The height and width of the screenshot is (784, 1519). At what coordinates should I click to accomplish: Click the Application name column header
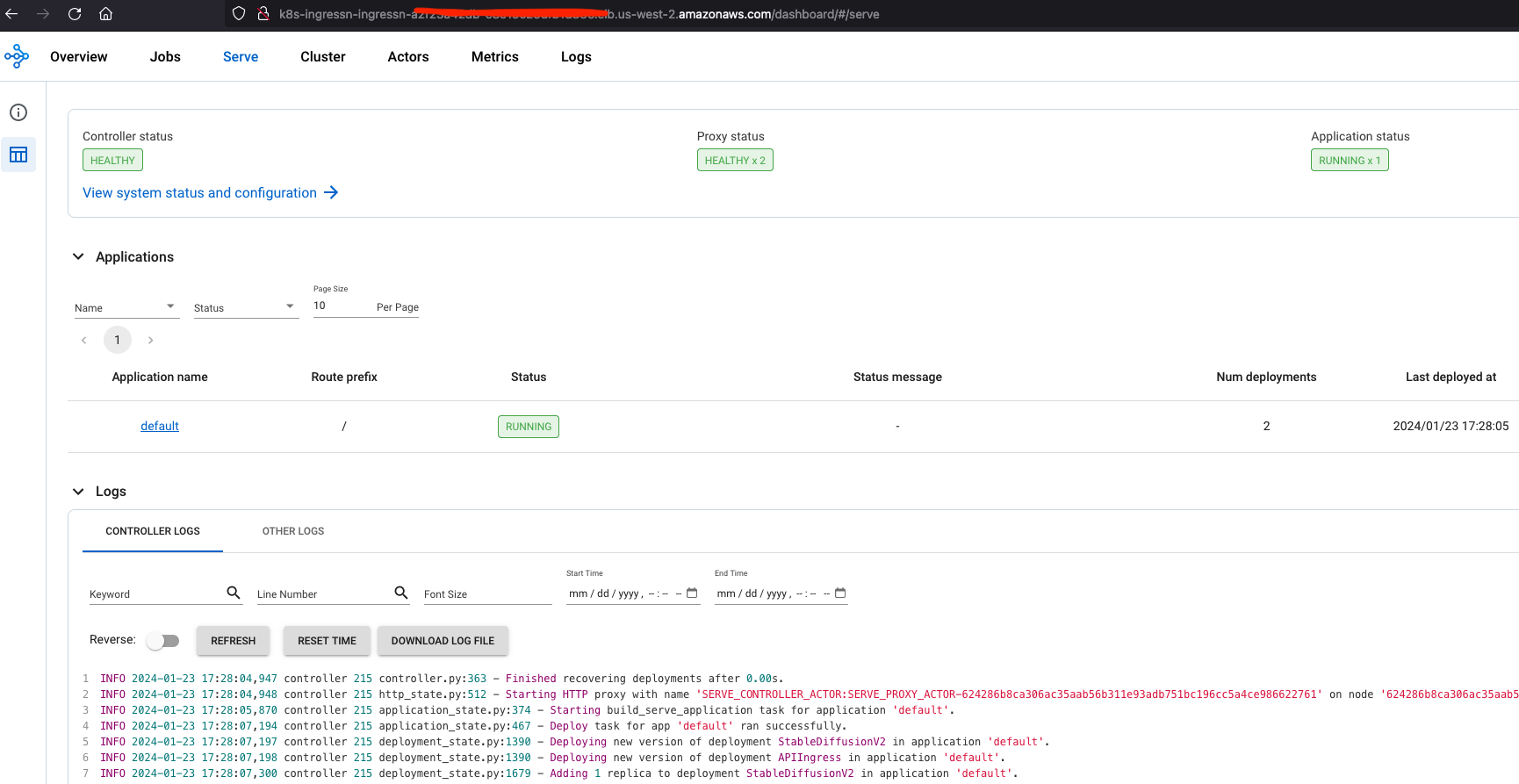pyautogui.click(x=160, y=377)
